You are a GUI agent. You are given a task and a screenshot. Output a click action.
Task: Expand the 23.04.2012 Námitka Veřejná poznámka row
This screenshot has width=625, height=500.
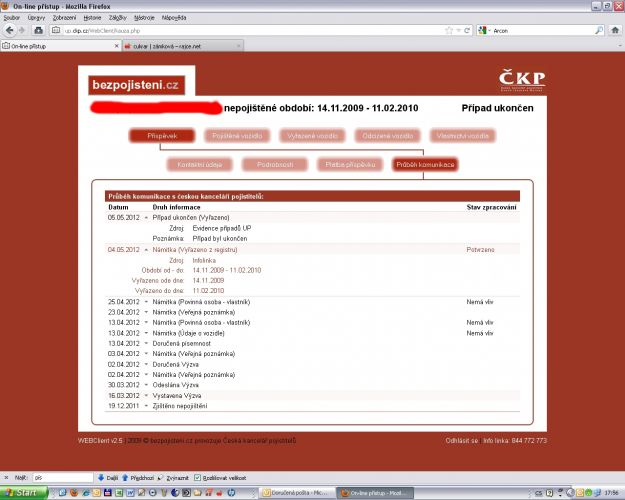click(x=146, y=312)
